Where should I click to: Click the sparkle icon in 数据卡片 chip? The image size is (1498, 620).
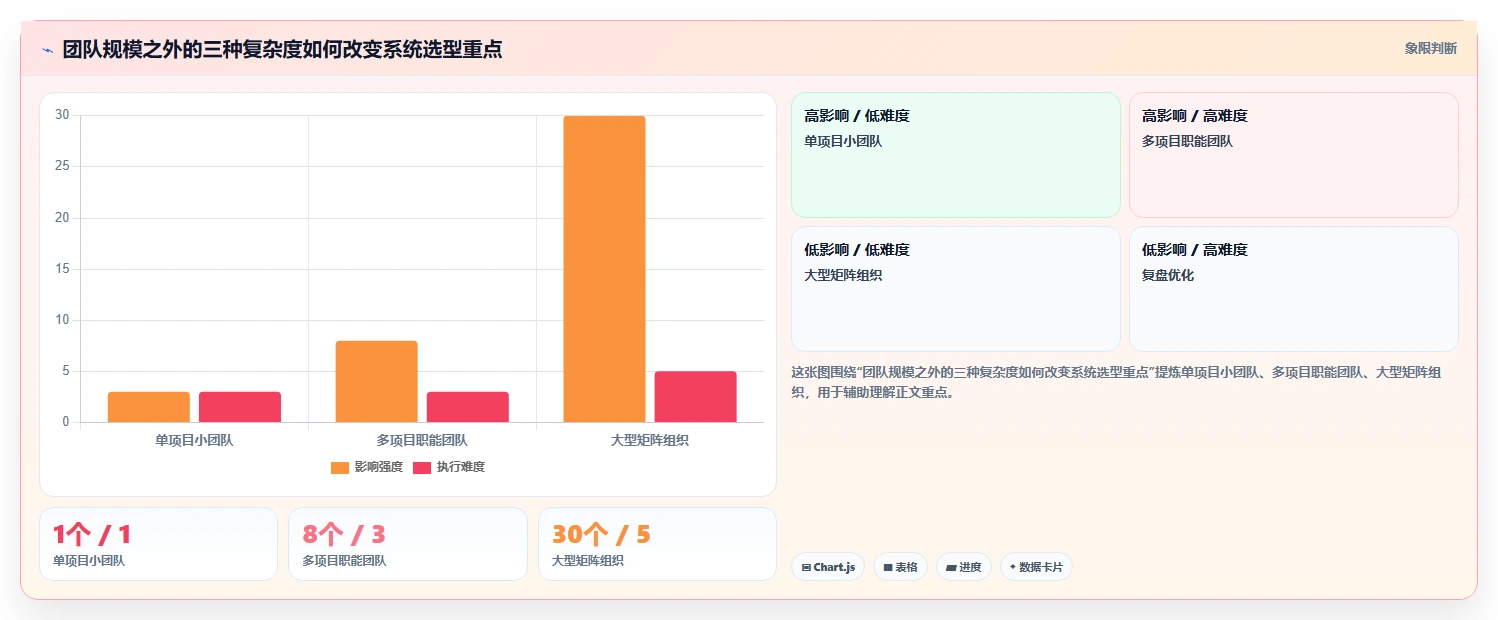tap(1013, 567)
